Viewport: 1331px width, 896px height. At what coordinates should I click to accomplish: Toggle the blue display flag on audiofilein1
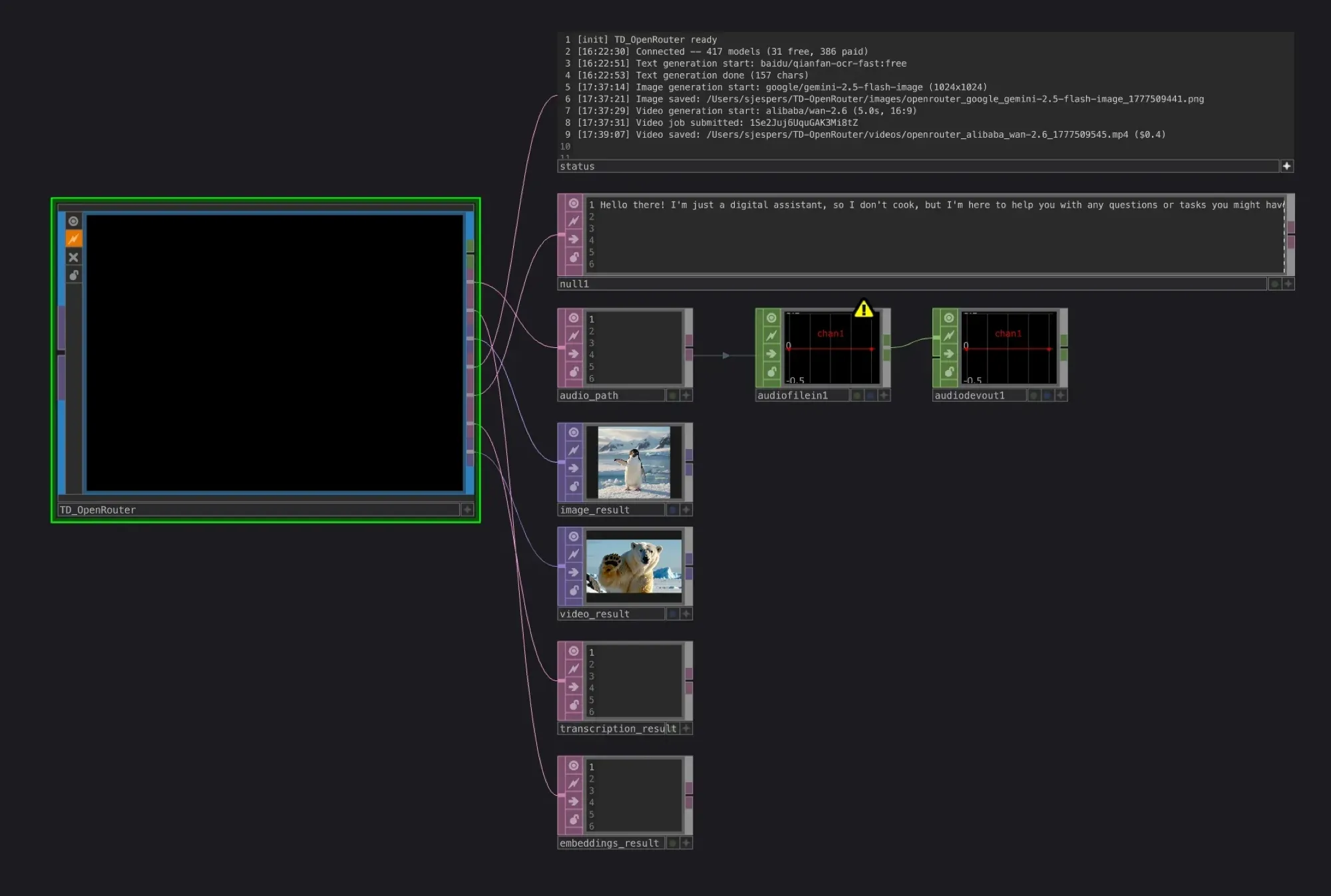coord(870,395)
